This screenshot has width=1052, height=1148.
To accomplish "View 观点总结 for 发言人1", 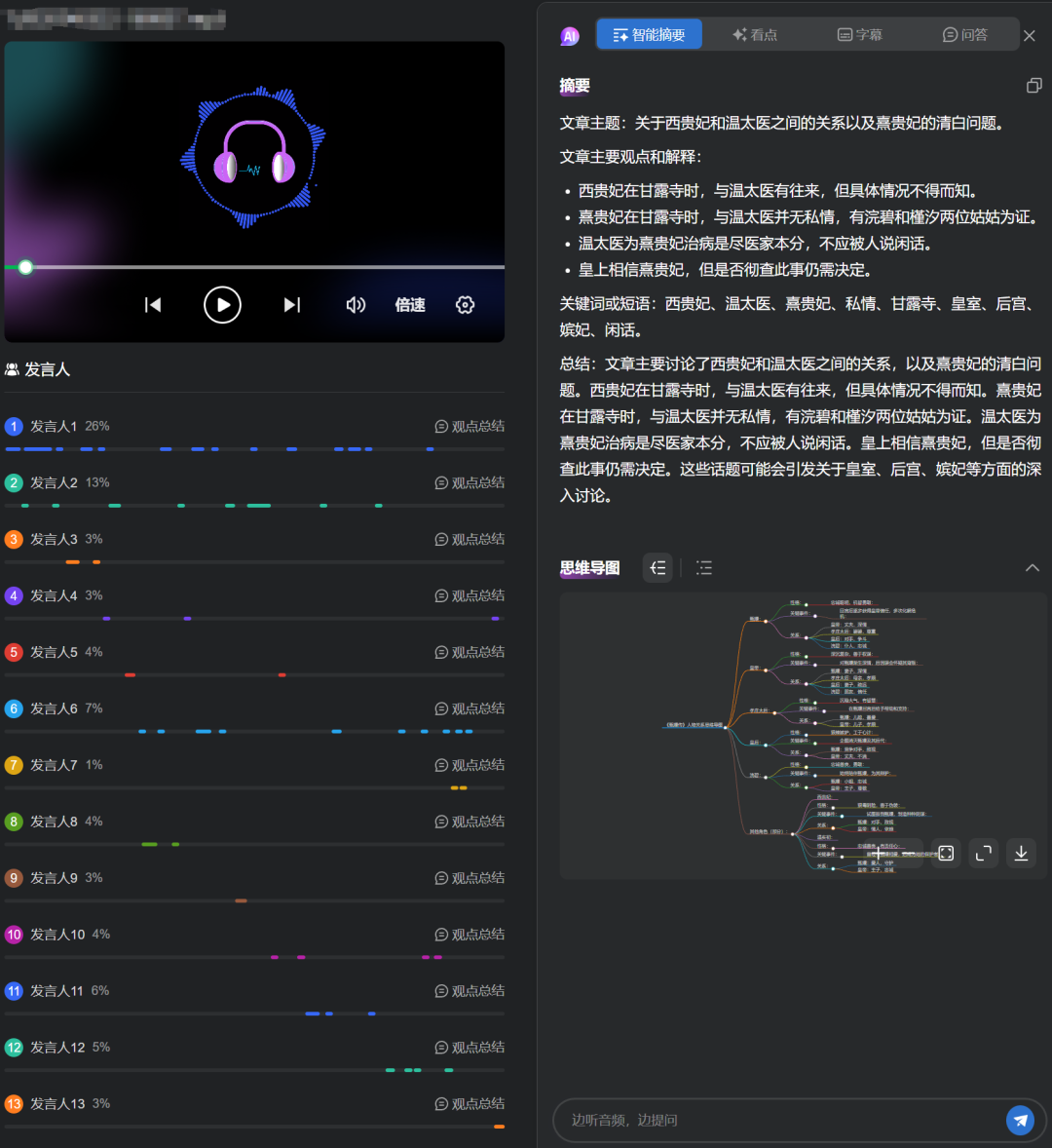I will click(x=470, y=426).
